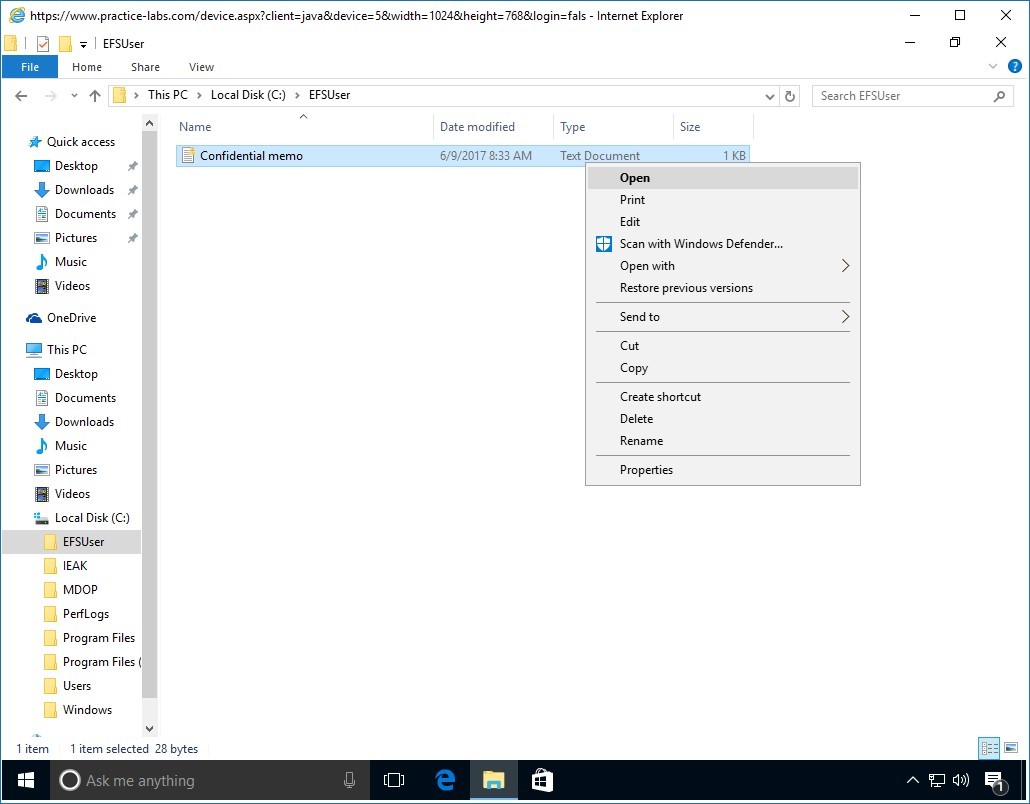This screenshot has width=1030, height=804.
Task: Unpin Desktop from Quick access
Action: click(131, 166)
